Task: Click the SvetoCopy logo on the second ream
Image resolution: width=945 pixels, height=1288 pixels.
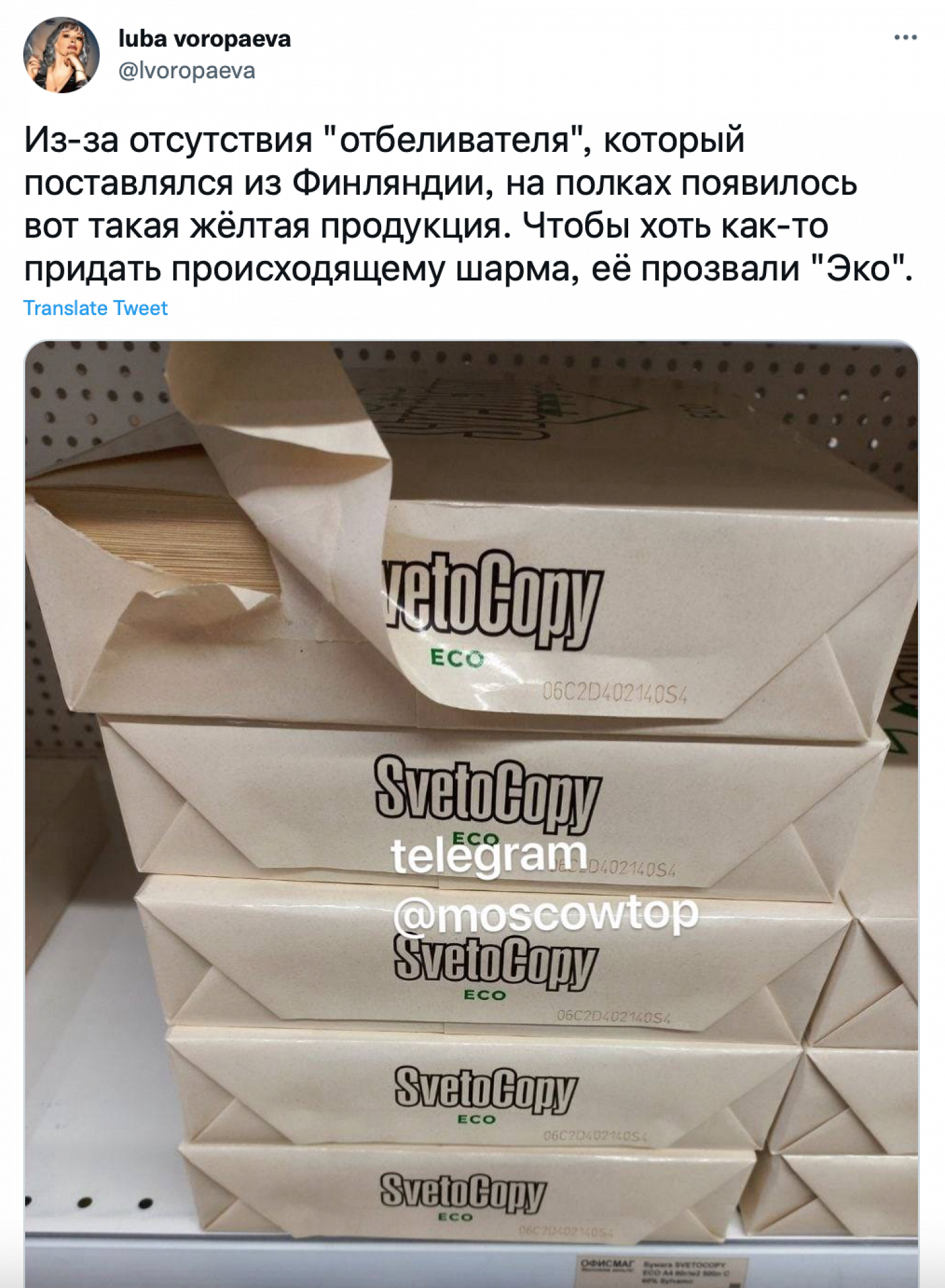Action: click(x=488, y=794)
